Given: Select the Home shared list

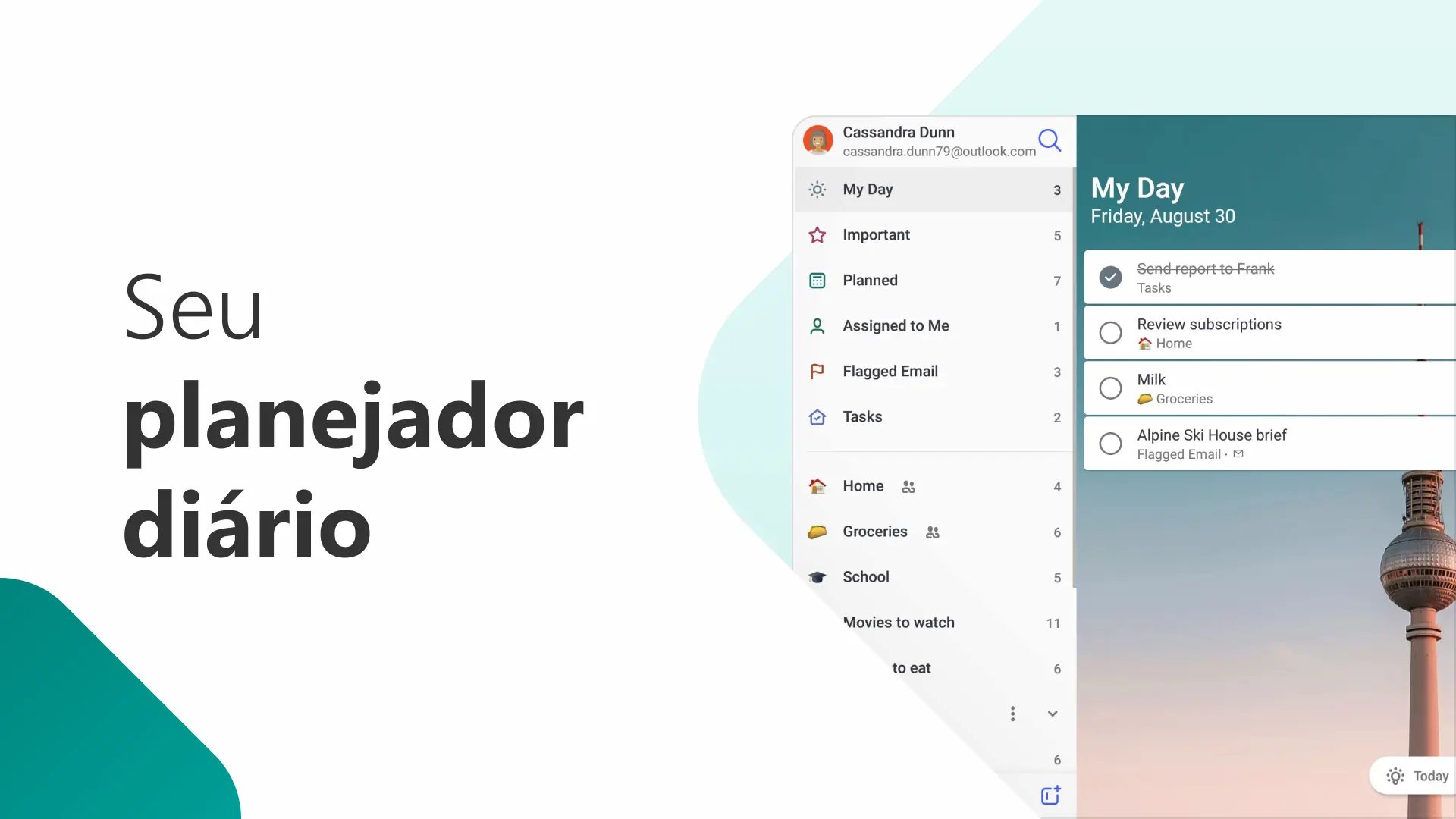Looking at the screenshot, I should [x=863, y=486].
